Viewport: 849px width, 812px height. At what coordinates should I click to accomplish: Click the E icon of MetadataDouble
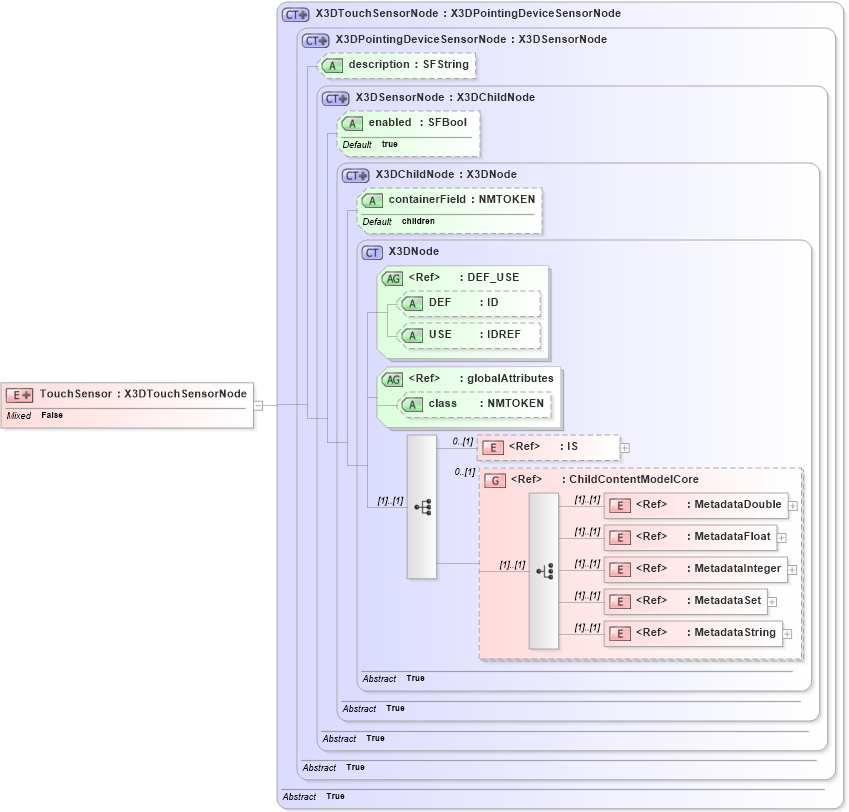[x=620, y=506]
